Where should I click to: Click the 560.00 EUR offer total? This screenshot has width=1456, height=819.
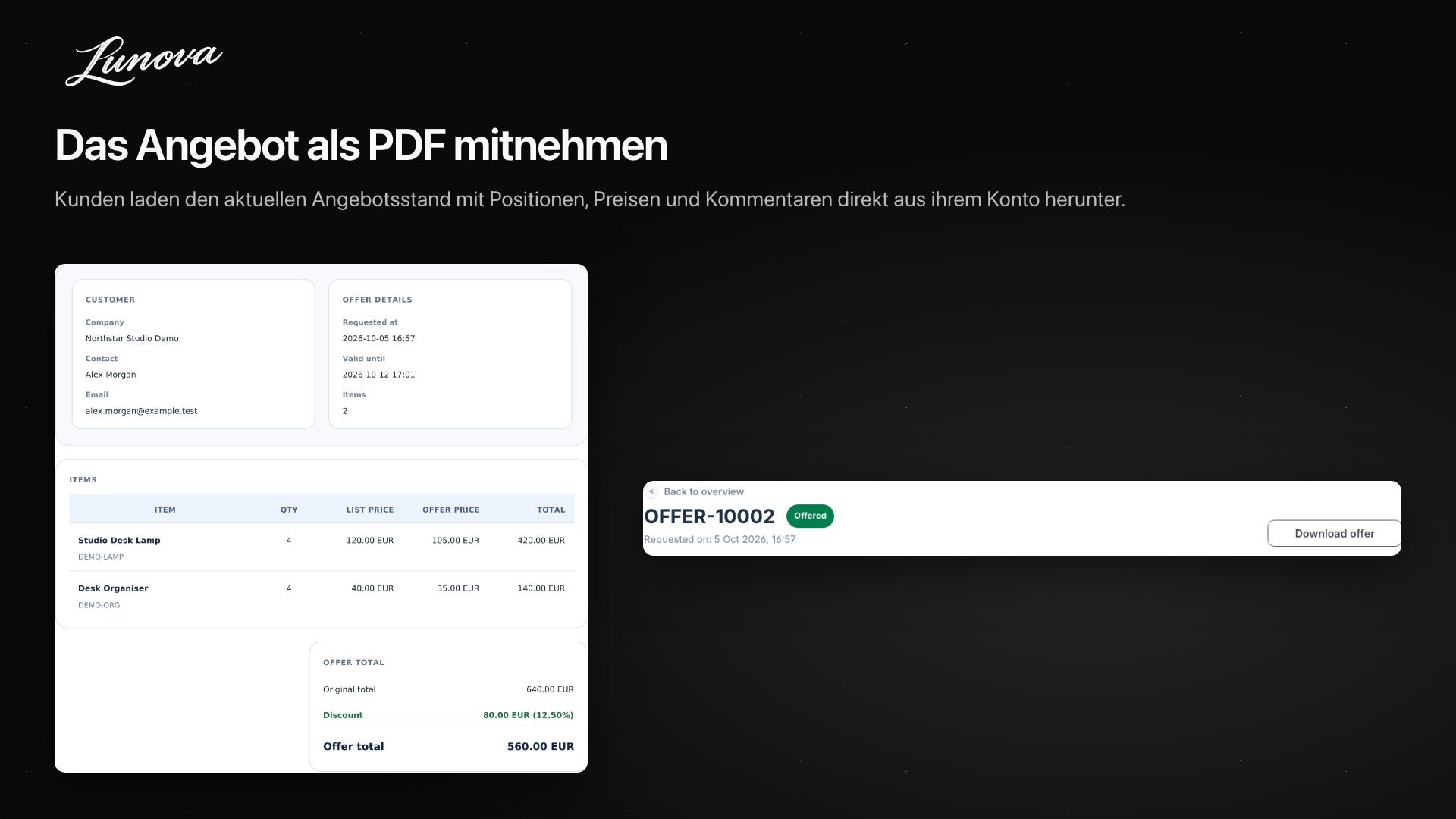pyautogui.click(x=540, y=746)
